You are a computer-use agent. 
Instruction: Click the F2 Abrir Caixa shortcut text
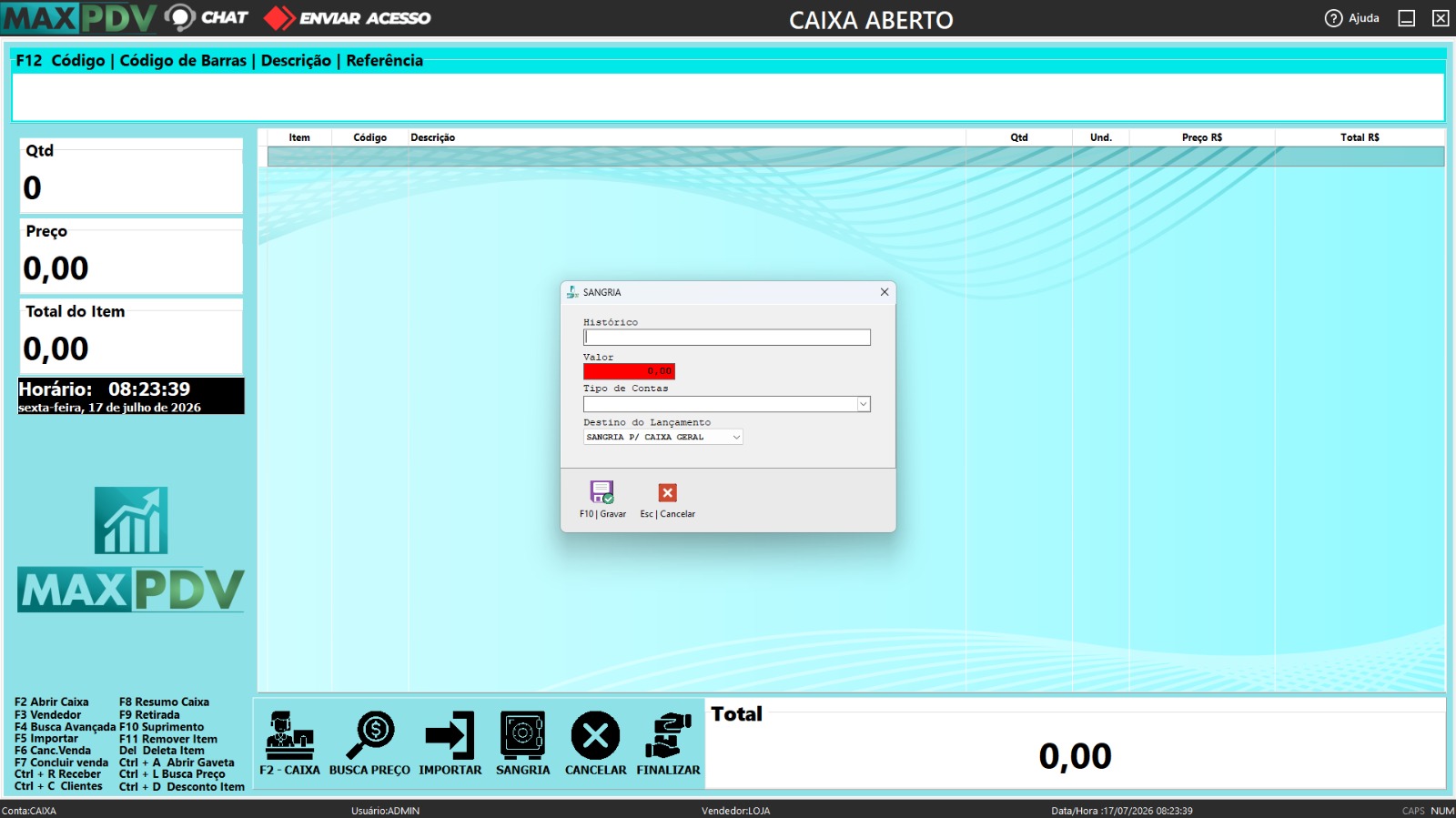click(52, 702)
